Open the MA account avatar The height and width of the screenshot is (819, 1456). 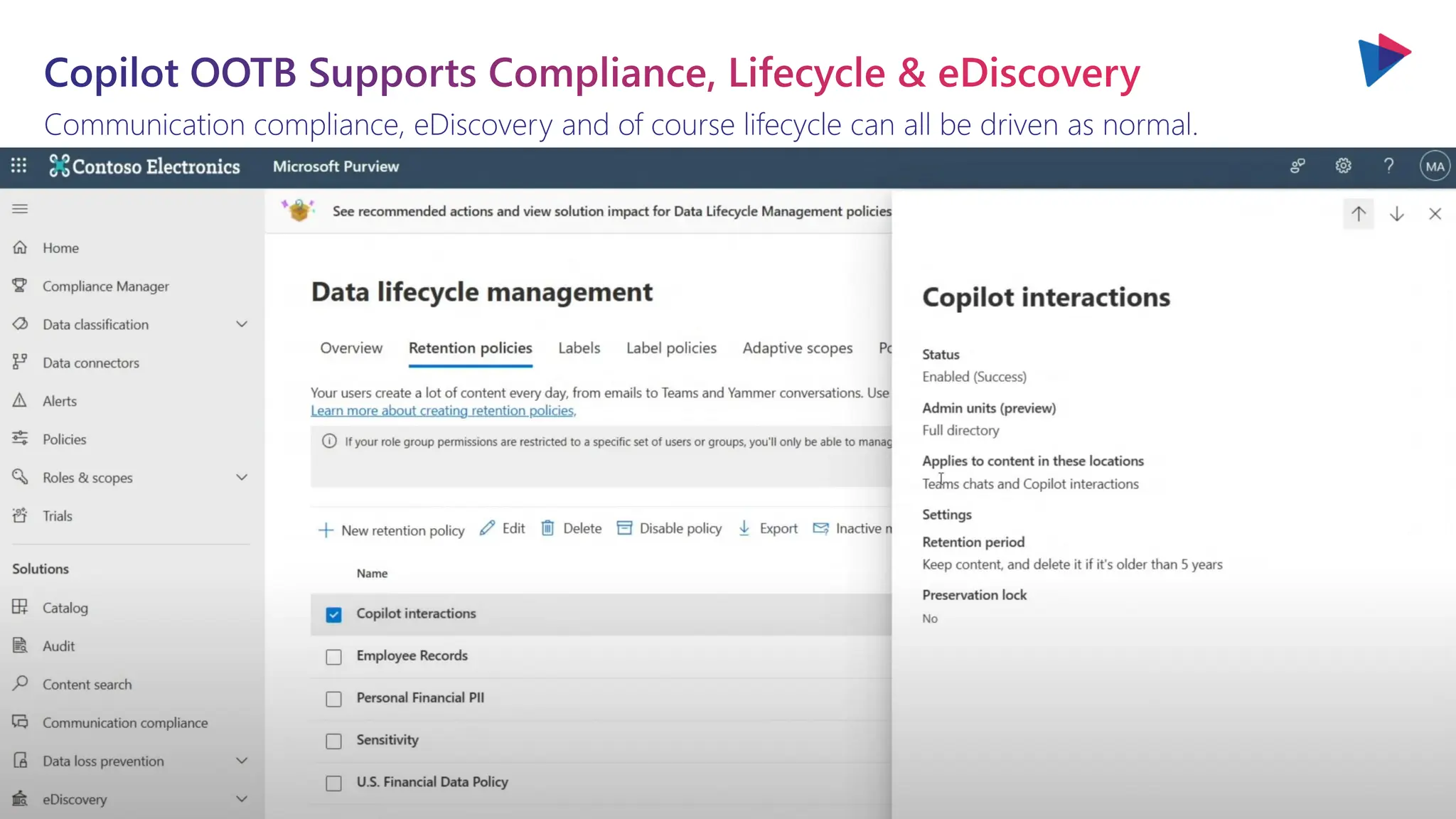(1435, 166)
